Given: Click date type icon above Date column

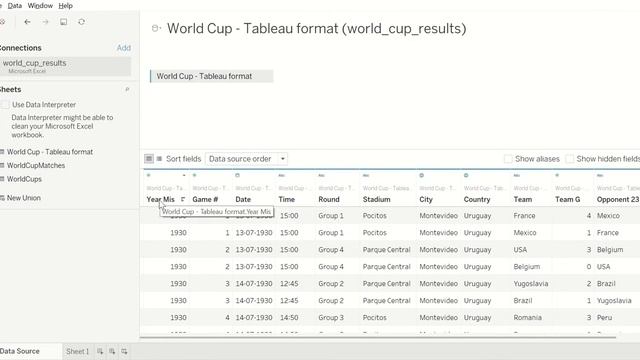Looking at the screenshot, I should (x=238, y=175).
